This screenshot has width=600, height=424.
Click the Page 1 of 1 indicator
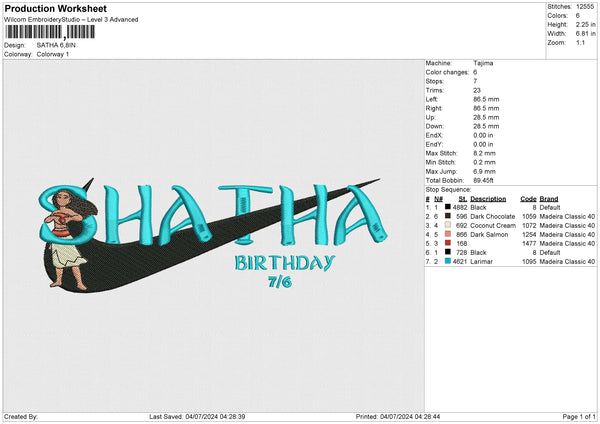click(x=579, y=416)
